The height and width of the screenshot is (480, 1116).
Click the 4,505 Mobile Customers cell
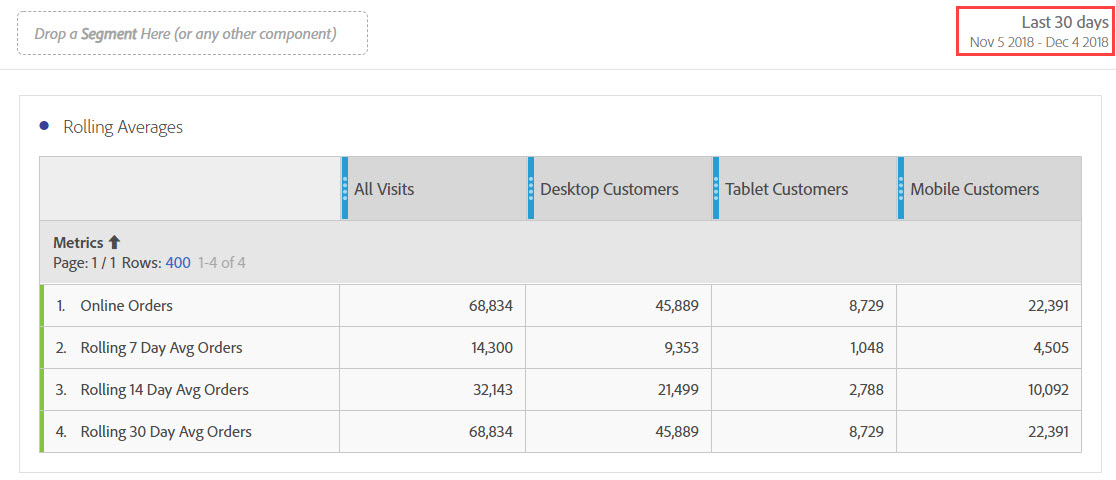pyautogui.click(x=1049, y=348)
